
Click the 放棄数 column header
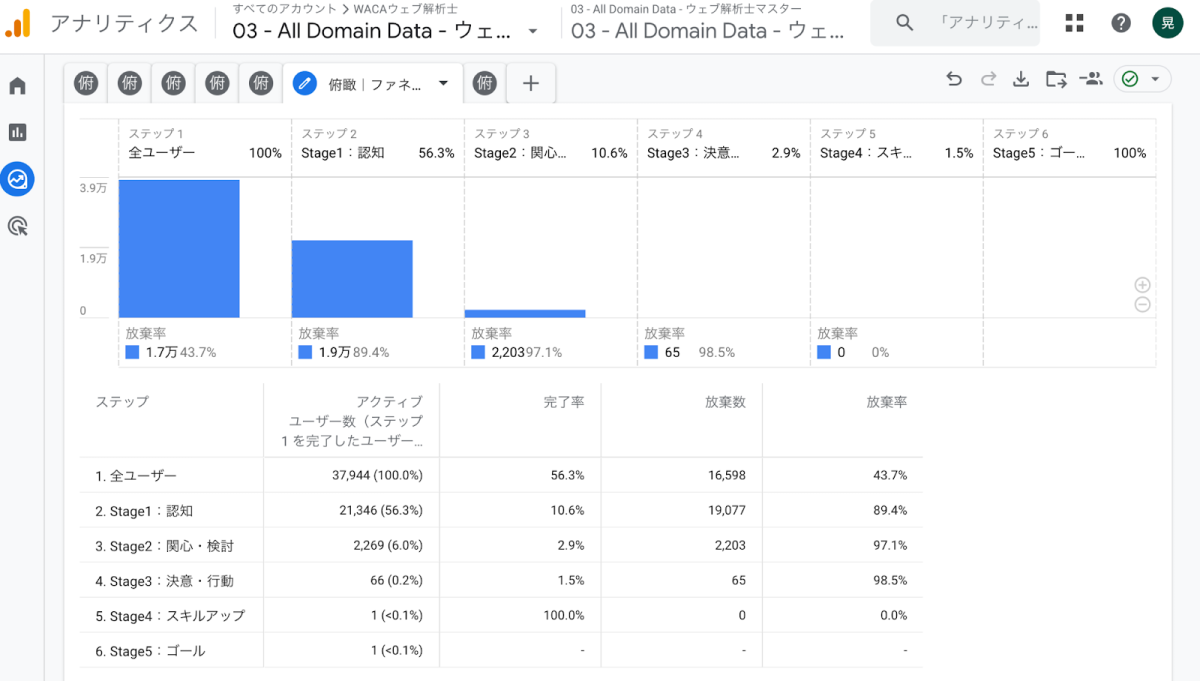tap(725, 402)
